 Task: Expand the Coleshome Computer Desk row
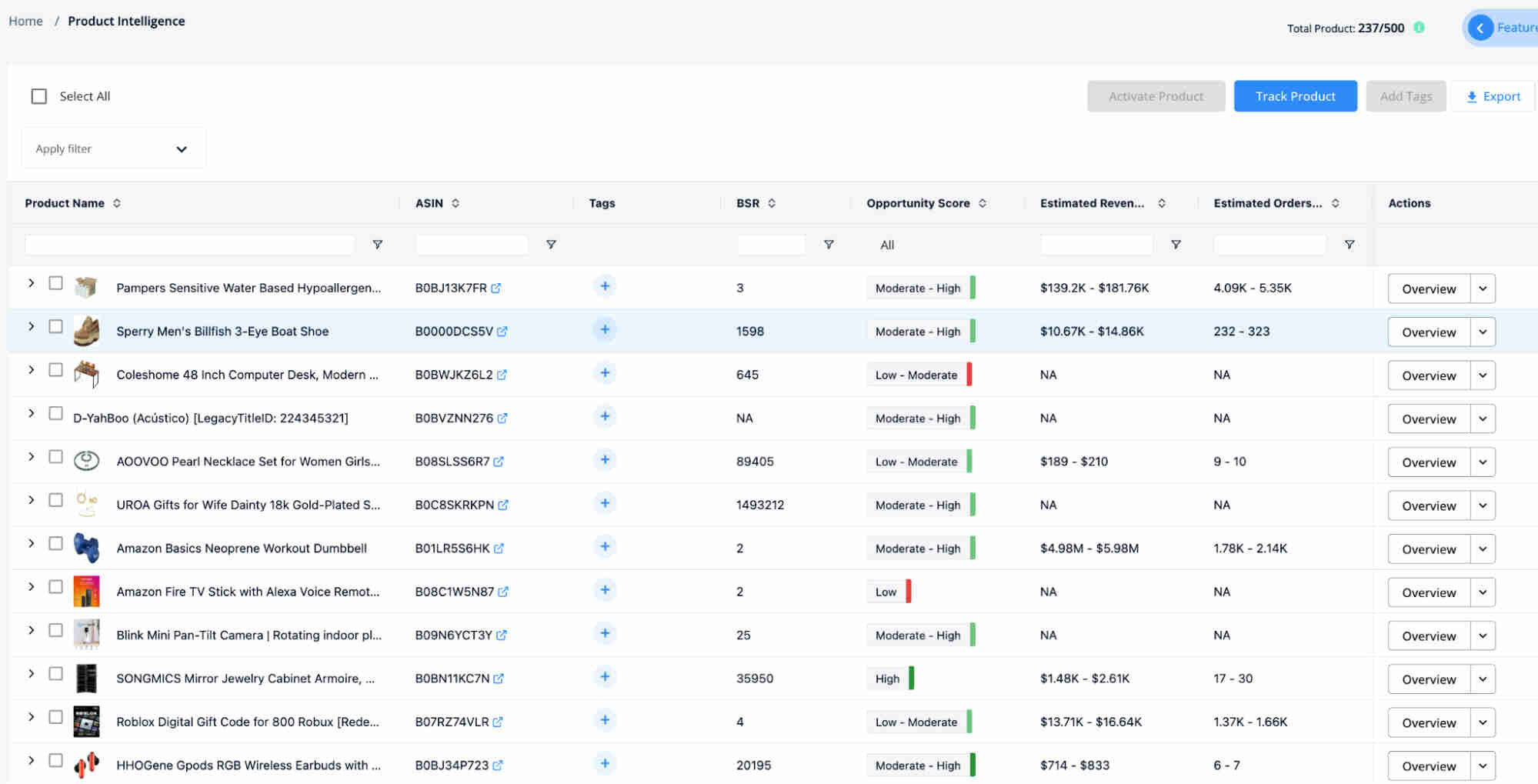[31, 370]
